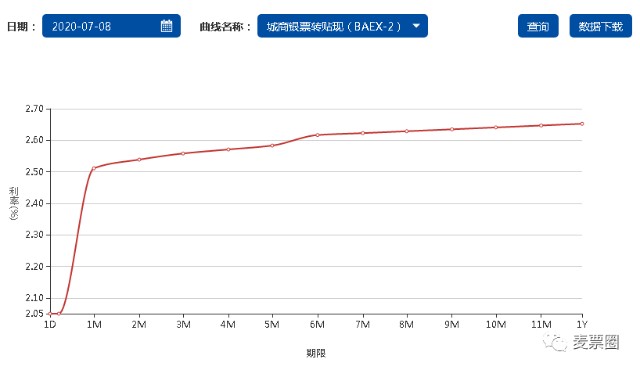Open the calendar icon in date field
Image resolution: width=640 pixels, height=370 pixels.
tap(166, 26)
